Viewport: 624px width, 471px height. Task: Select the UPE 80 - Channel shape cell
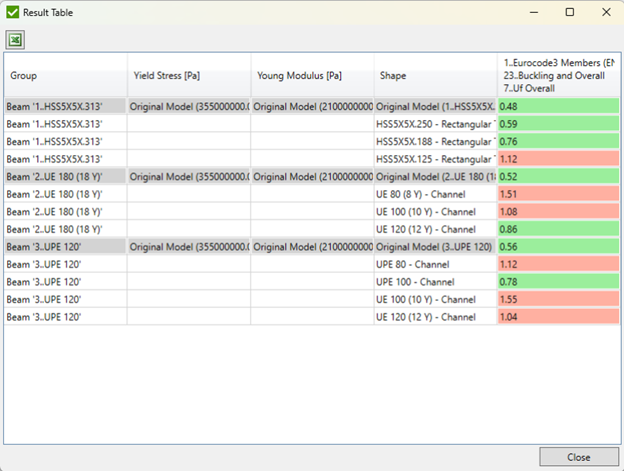click(434, 264)
